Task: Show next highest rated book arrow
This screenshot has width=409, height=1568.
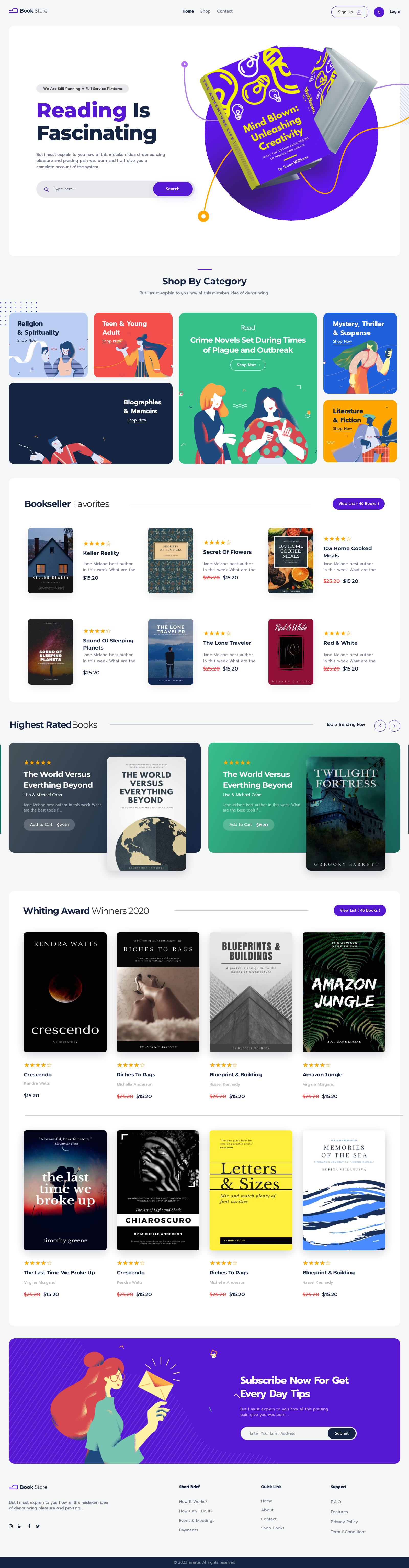Action: pos(394,725)
